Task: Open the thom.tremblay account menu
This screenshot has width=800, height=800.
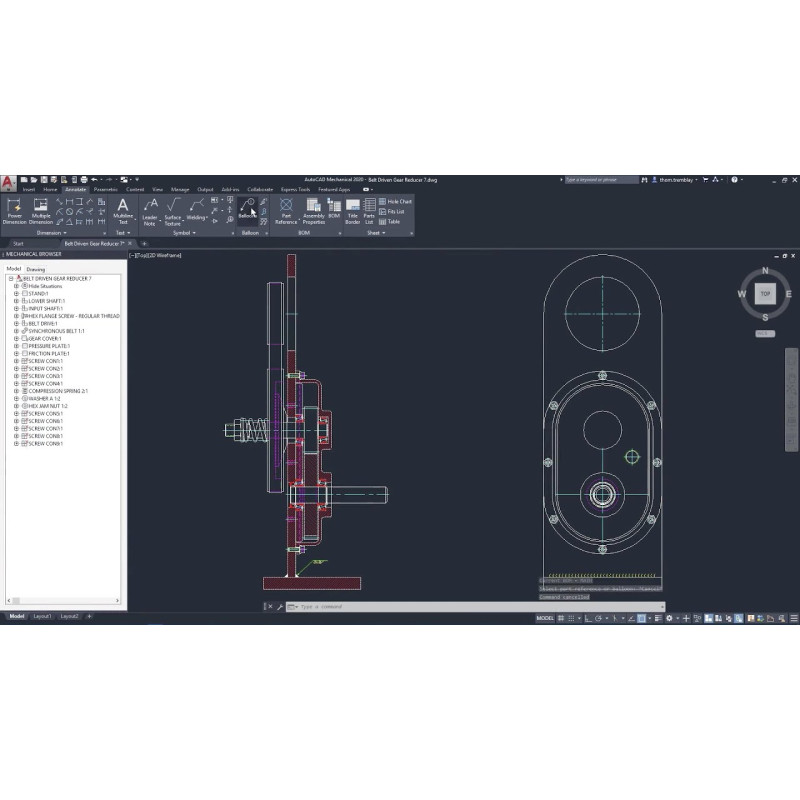Action: 678,180
